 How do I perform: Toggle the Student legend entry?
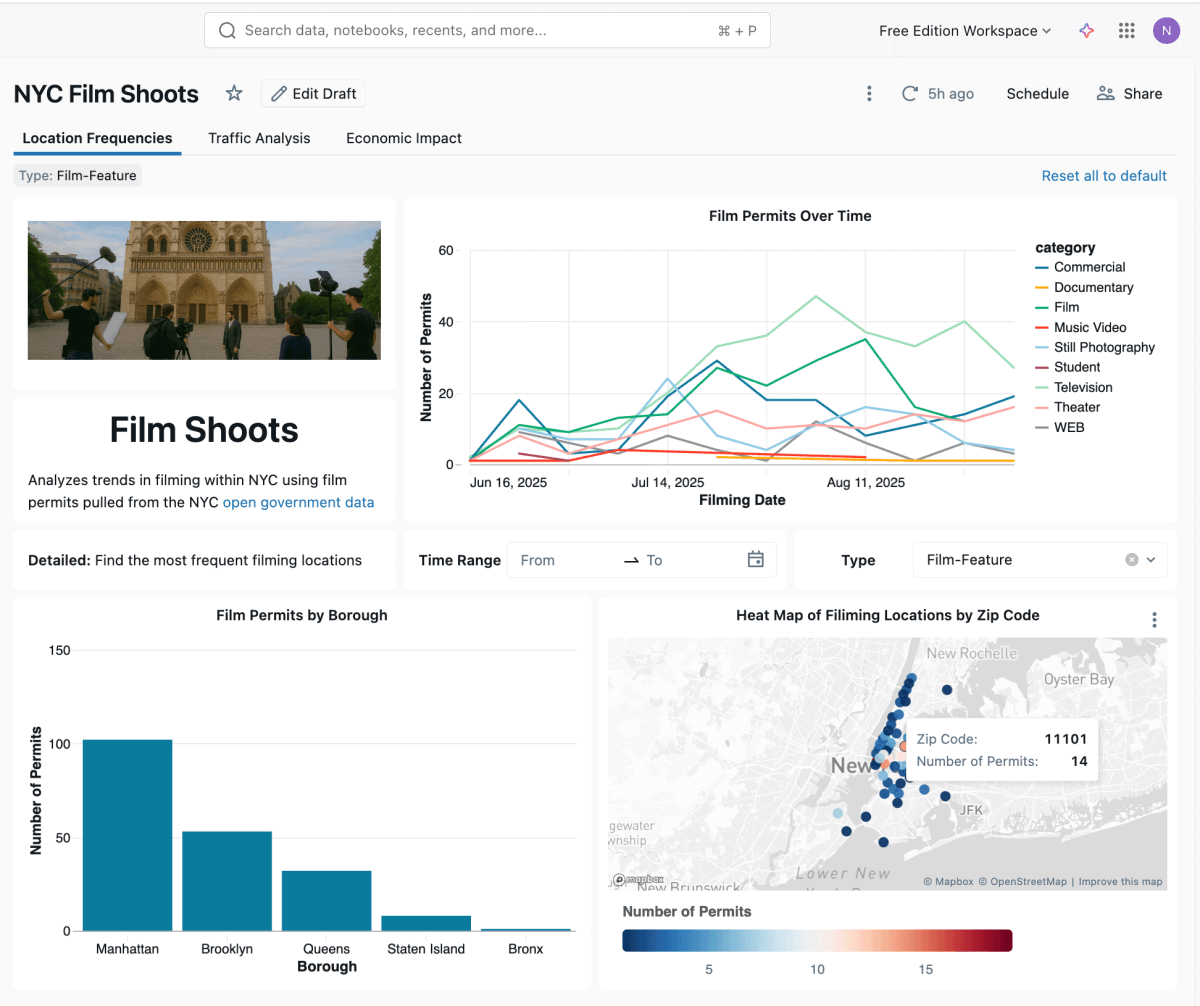pos(1067,367)
